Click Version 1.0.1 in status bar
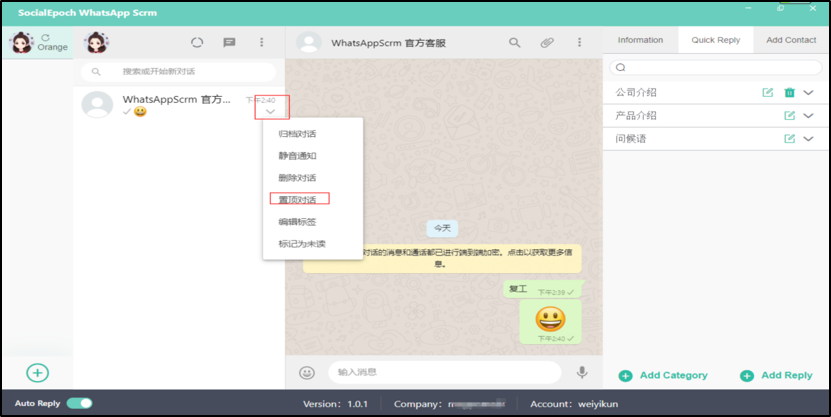The image size is (831, 417). pyautogui.click(x=335, y=404)
